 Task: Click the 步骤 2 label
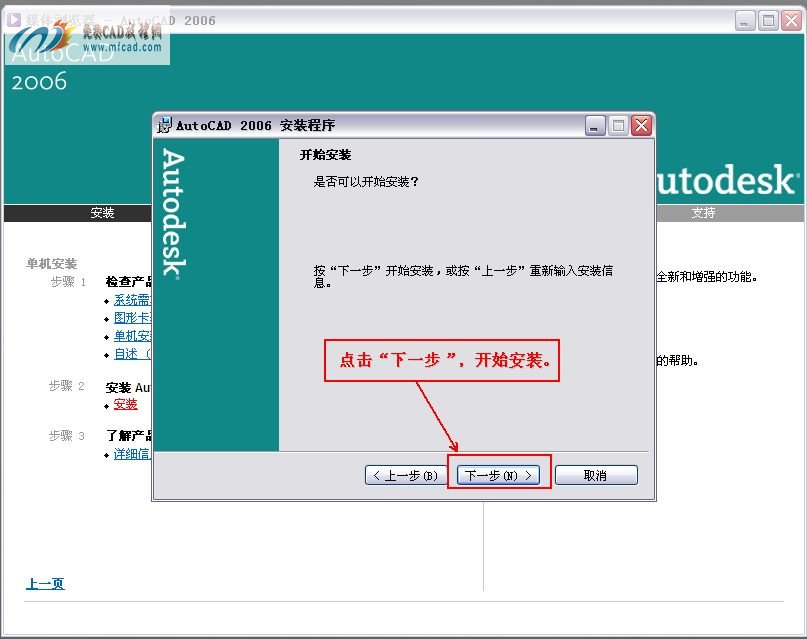coord(66,386)
